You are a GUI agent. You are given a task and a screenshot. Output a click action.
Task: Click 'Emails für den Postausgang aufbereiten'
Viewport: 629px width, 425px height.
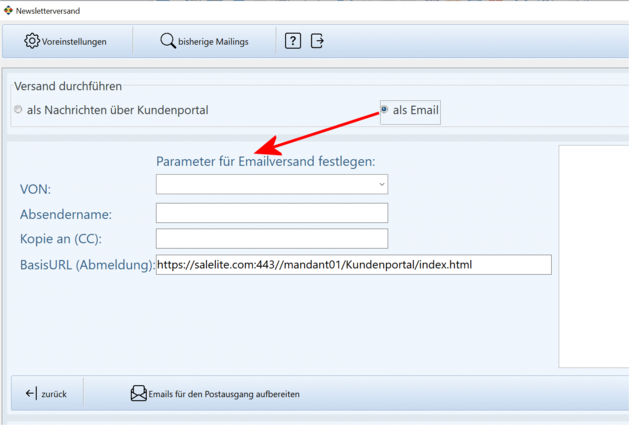coord(215,394)
